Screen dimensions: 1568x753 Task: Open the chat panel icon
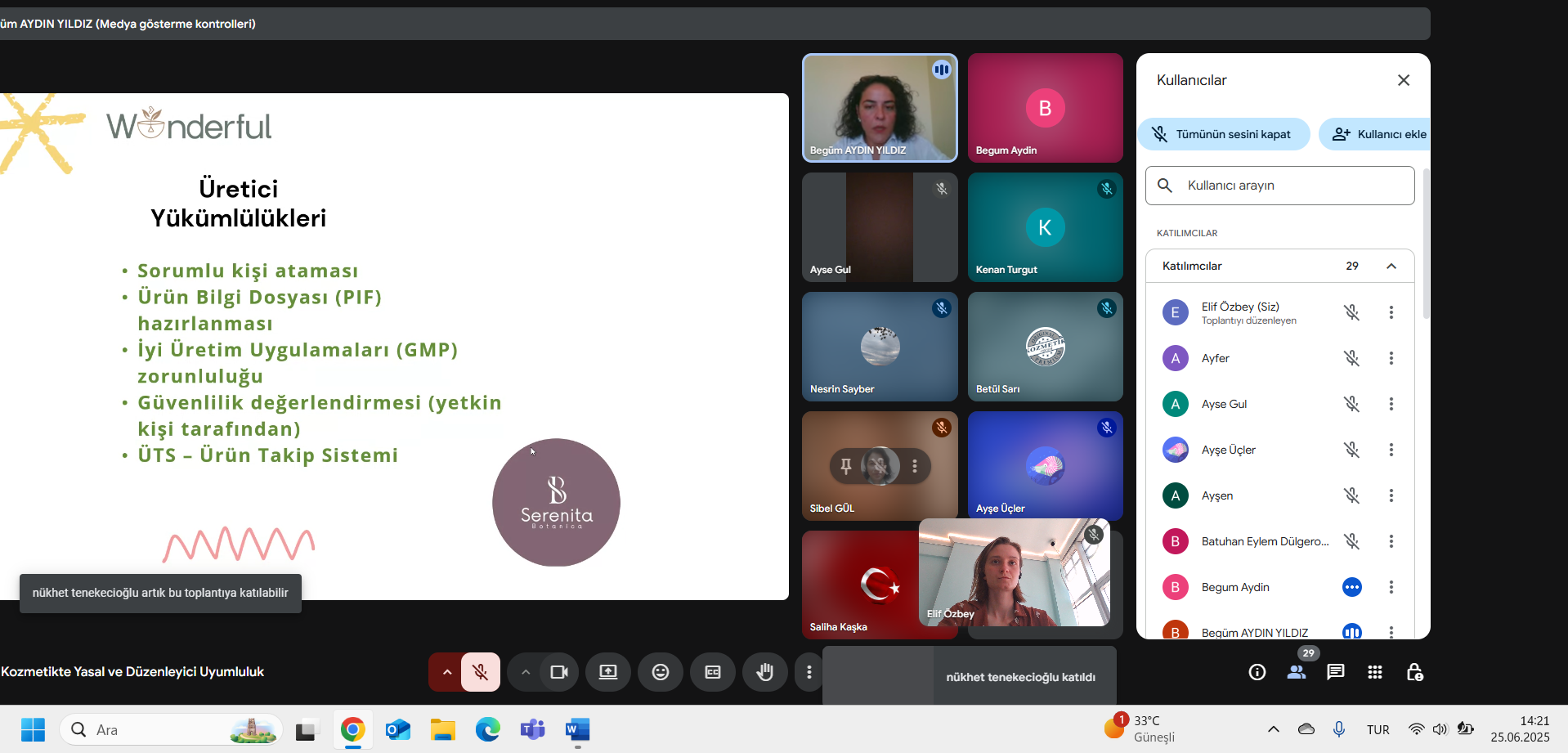pos(1336,672)
